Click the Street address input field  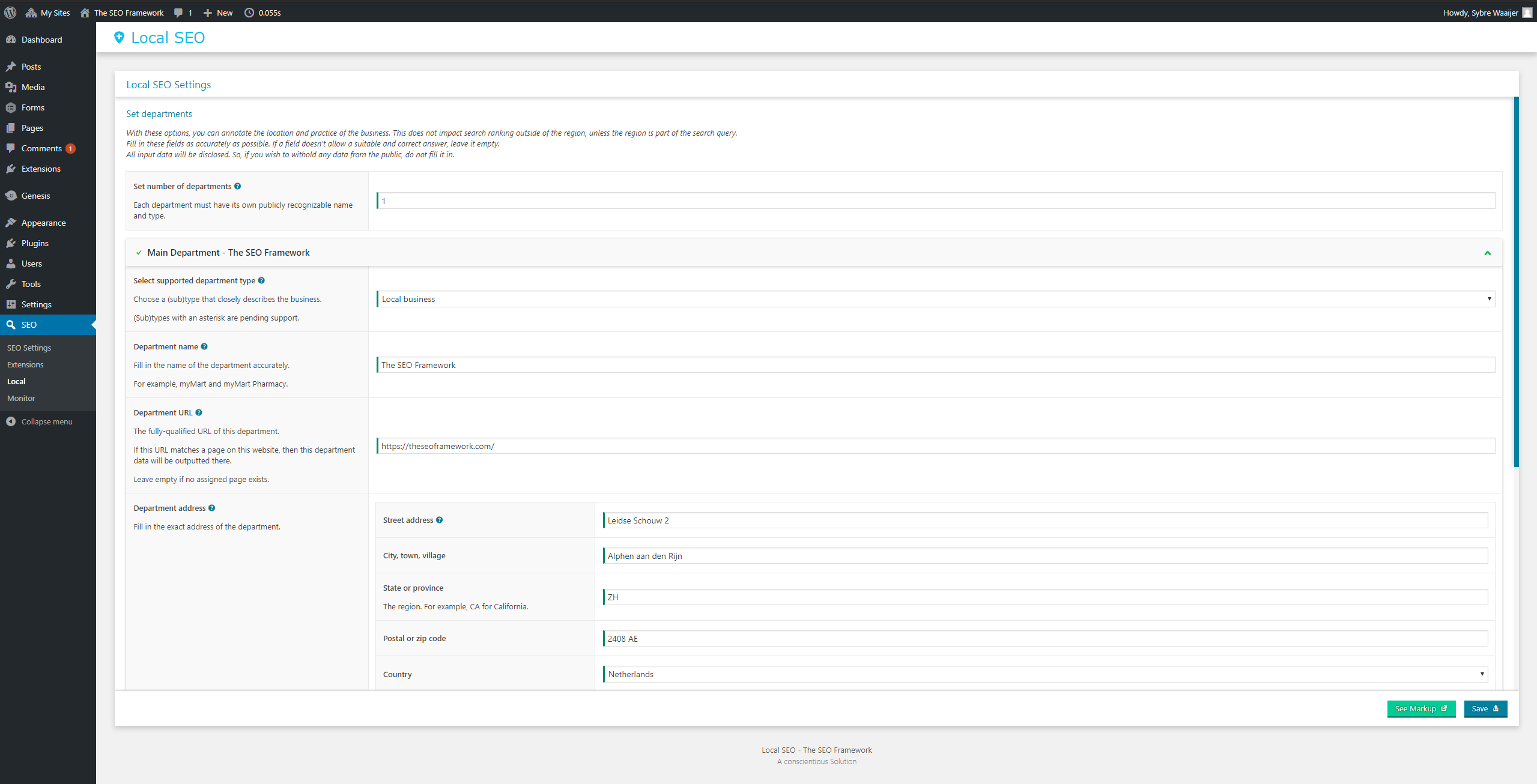(1046, 520)
